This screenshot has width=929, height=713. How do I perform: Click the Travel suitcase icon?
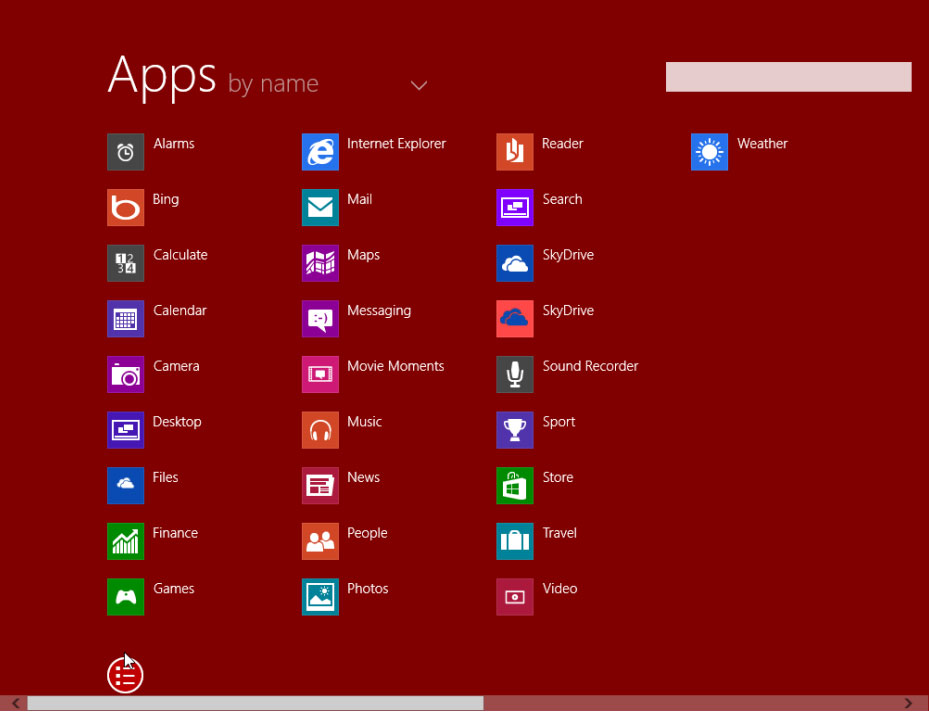[x=515, y=541]
